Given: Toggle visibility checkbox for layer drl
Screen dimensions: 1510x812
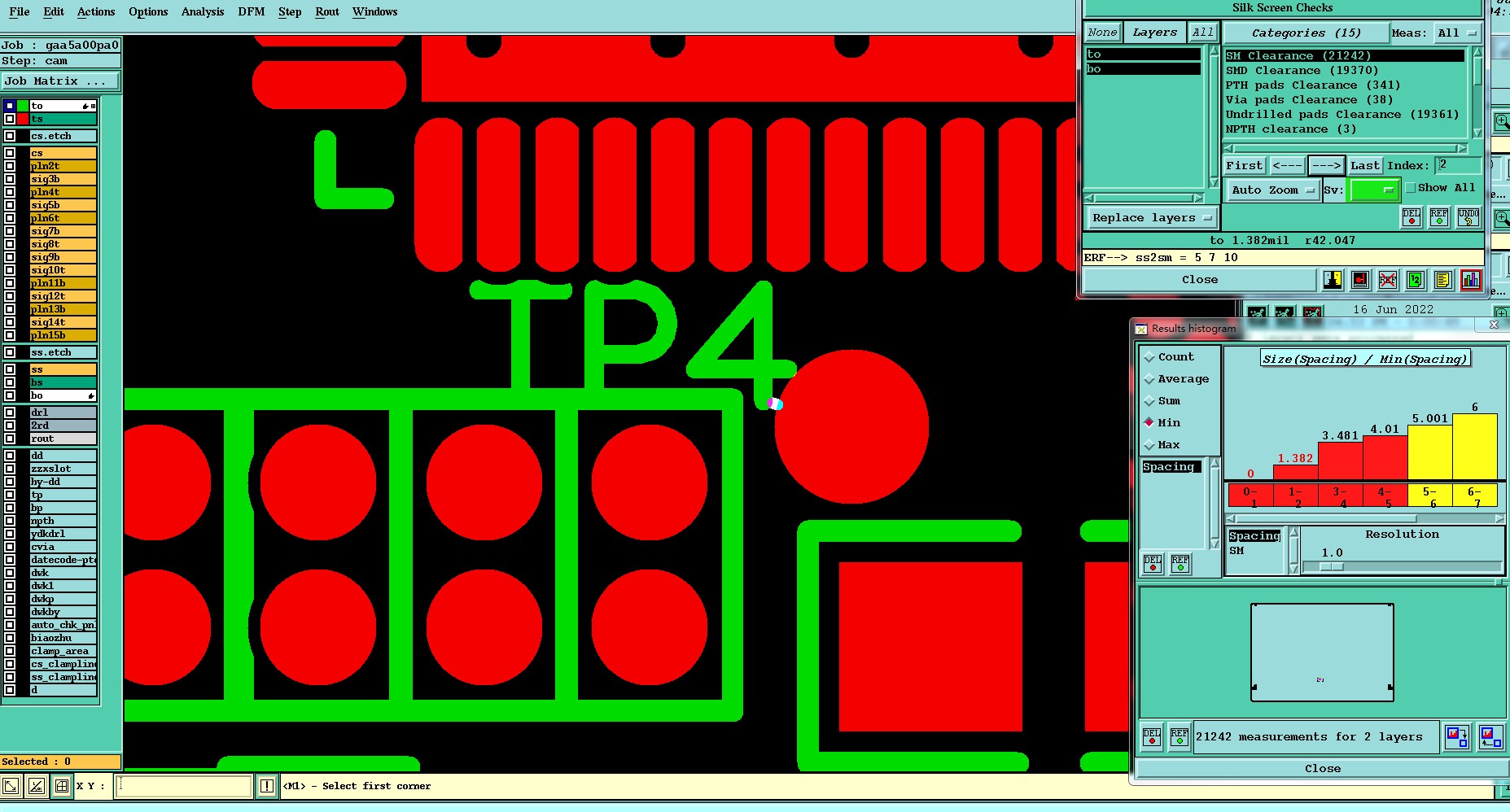Looking at the screenshot, I should pyautogui.click(x=10, y=413).
